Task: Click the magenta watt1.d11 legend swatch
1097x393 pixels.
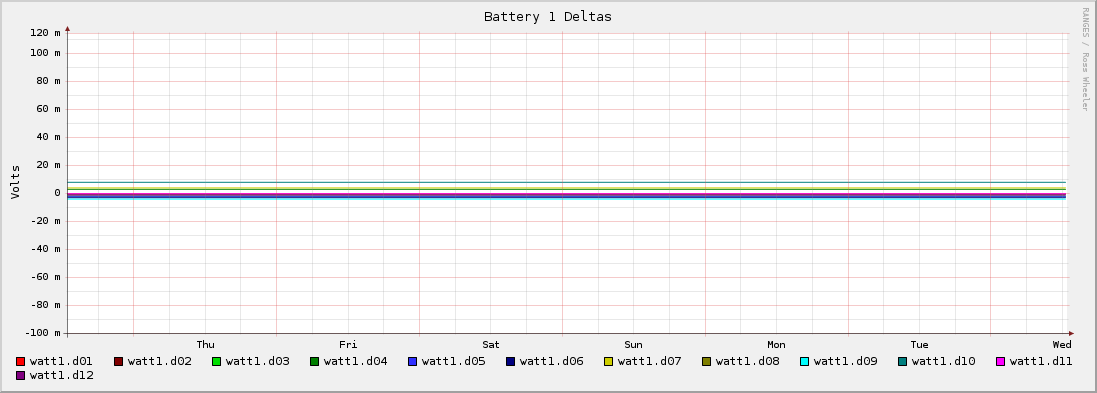Action: coord(1000,362)
